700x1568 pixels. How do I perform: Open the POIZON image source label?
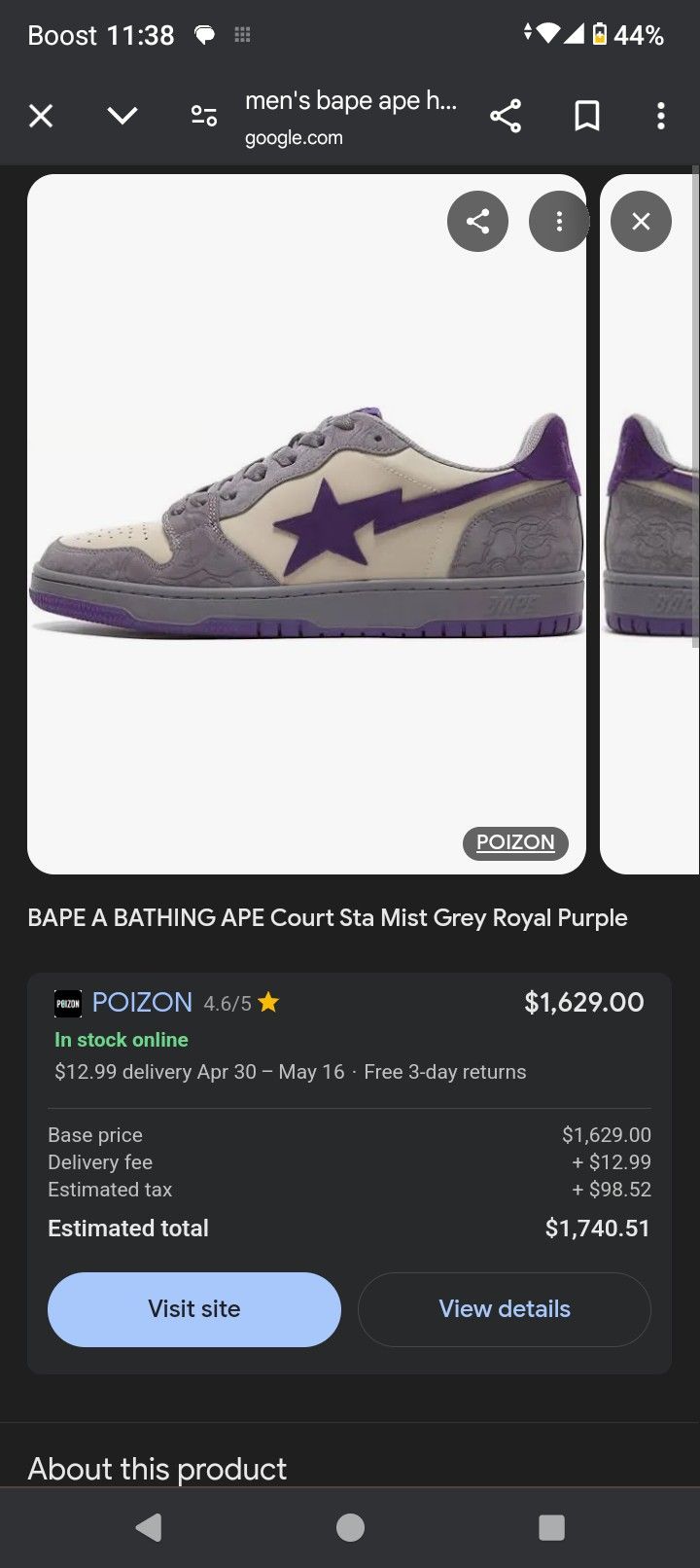tap(515, 842)
